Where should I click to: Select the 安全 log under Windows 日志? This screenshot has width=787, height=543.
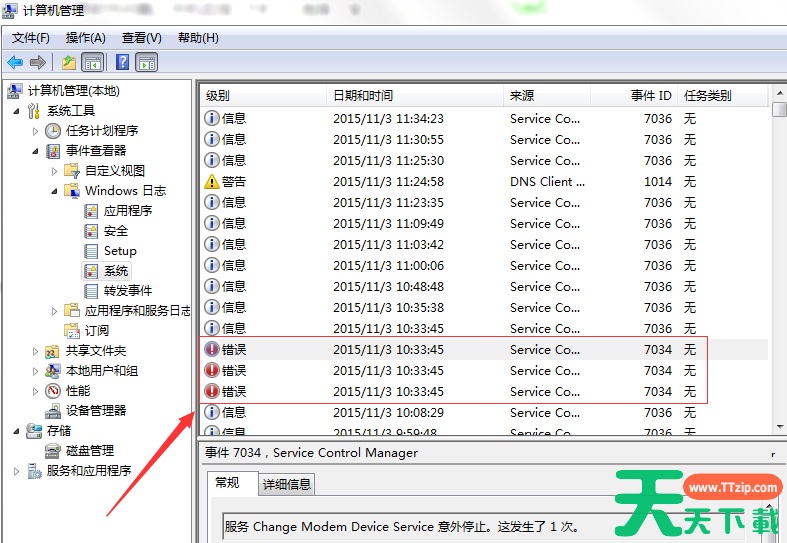(115, 230)
